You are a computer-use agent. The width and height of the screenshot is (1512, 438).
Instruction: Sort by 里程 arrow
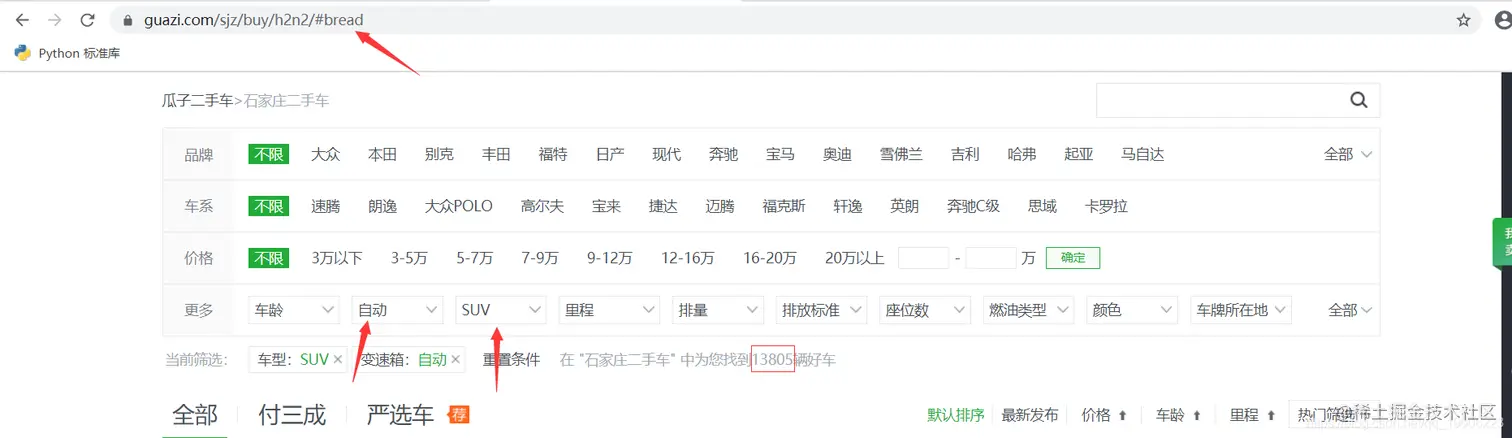click(1253, 414)
